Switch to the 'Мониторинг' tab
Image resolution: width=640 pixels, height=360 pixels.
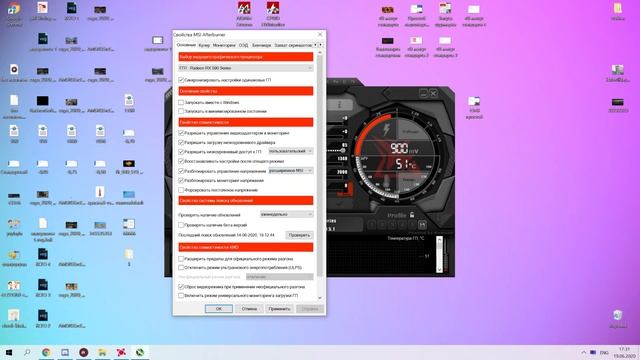[x=224, y=45]
